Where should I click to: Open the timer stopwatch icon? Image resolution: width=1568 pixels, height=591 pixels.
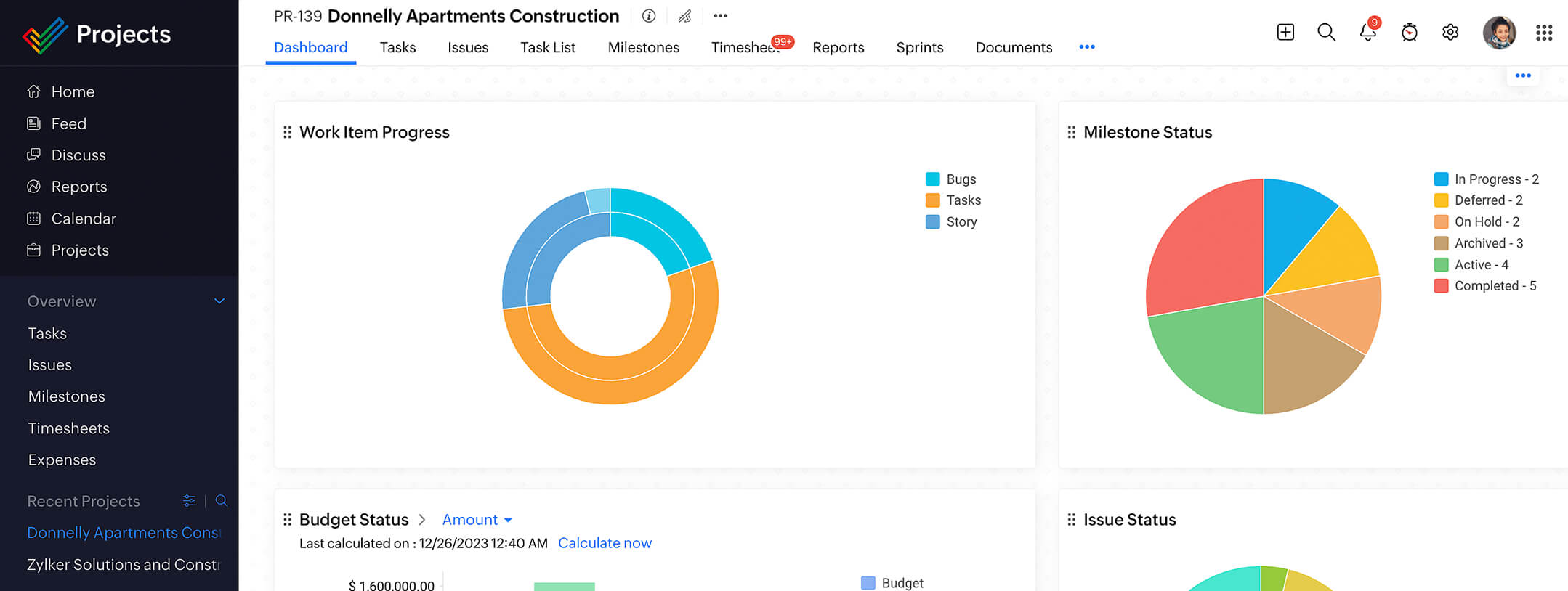(1409, 33)
